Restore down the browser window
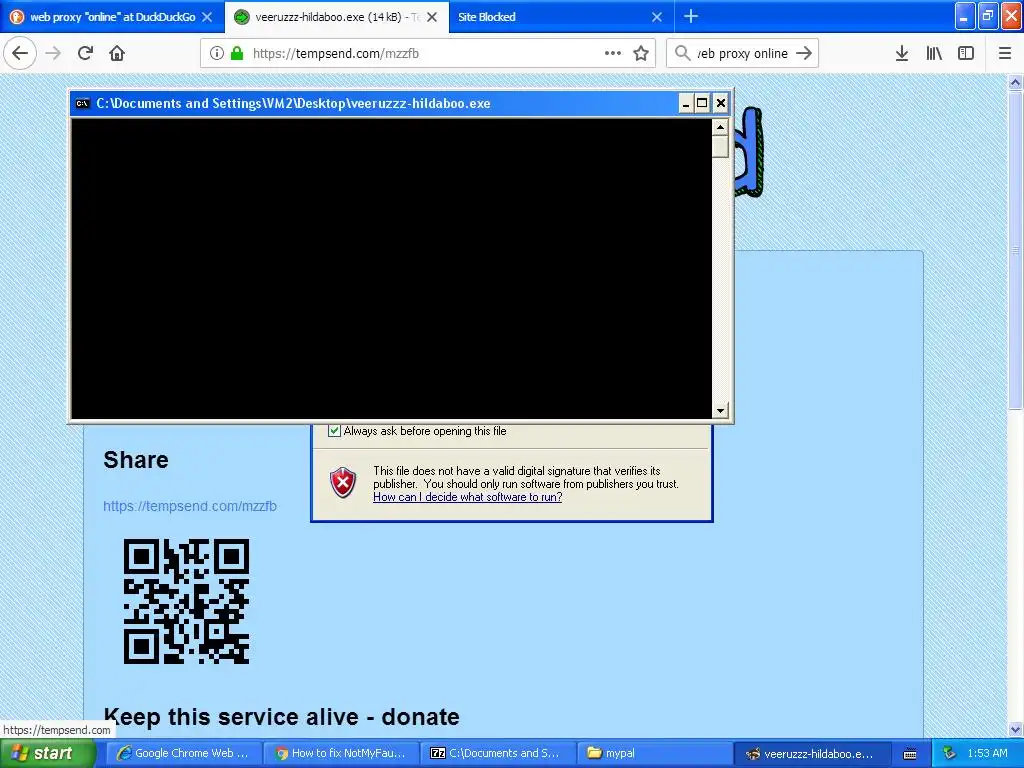The image size is (1024, 768). 988,16
